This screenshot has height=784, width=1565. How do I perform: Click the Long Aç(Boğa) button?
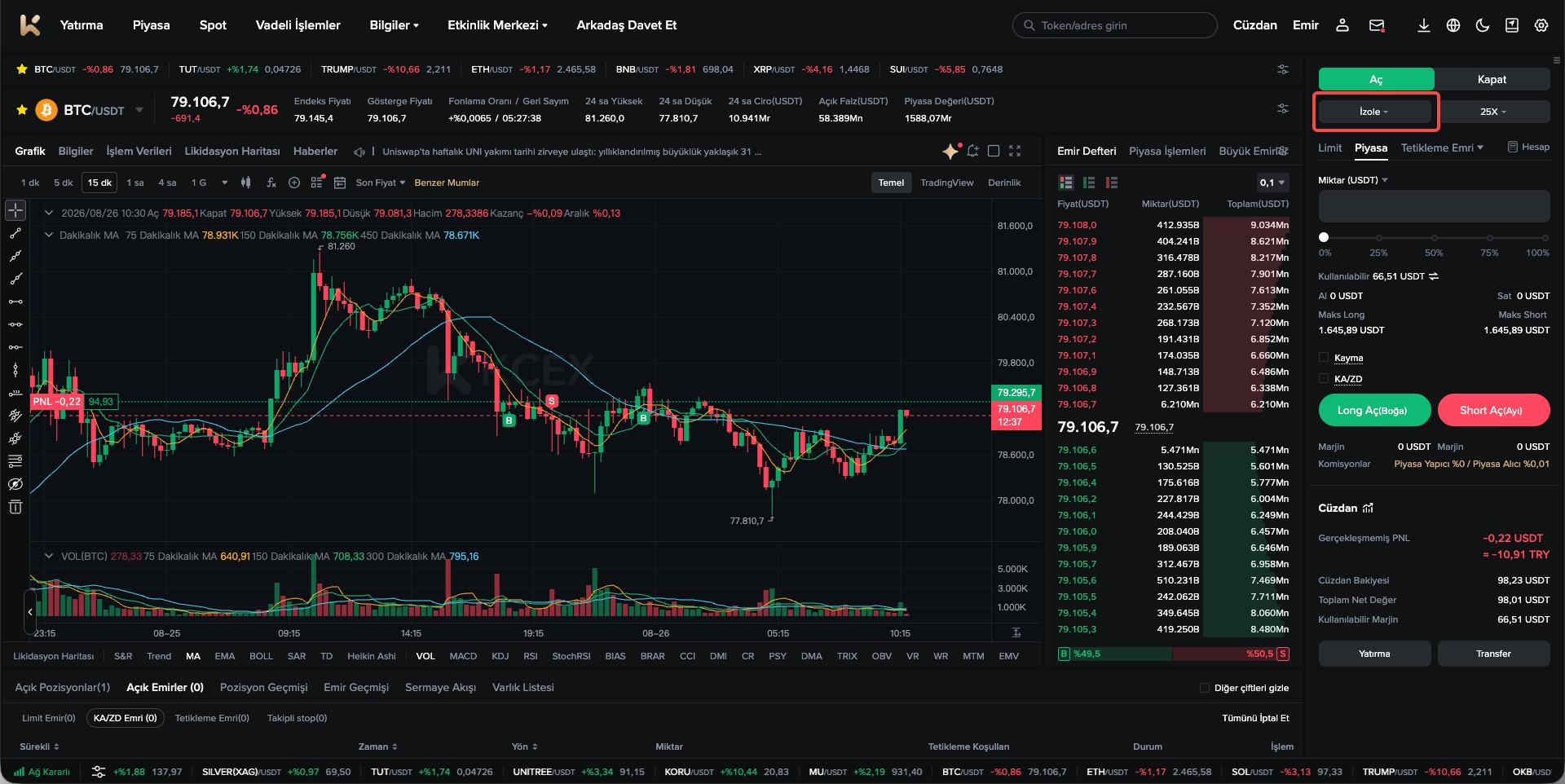tap(1374, 410)
